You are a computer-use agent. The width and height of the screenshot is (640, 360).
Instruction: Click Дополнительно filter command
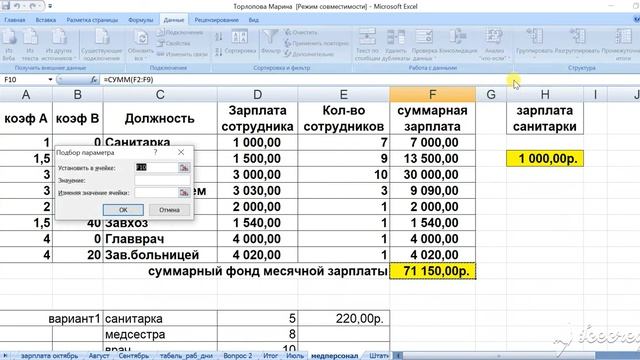coord(309,54)
